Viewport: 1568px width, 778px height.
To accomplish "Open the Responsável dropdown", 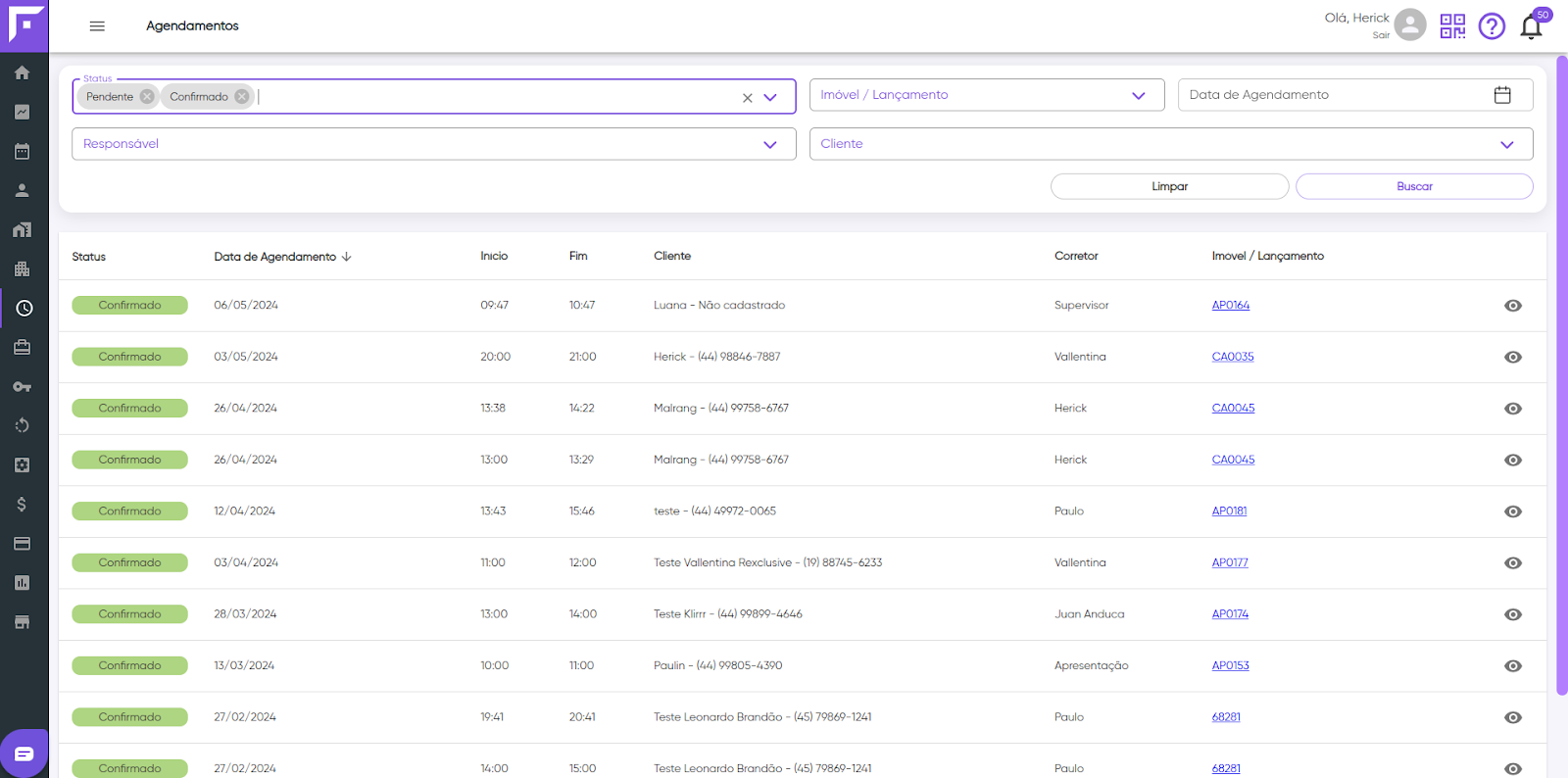I will 433,144.
